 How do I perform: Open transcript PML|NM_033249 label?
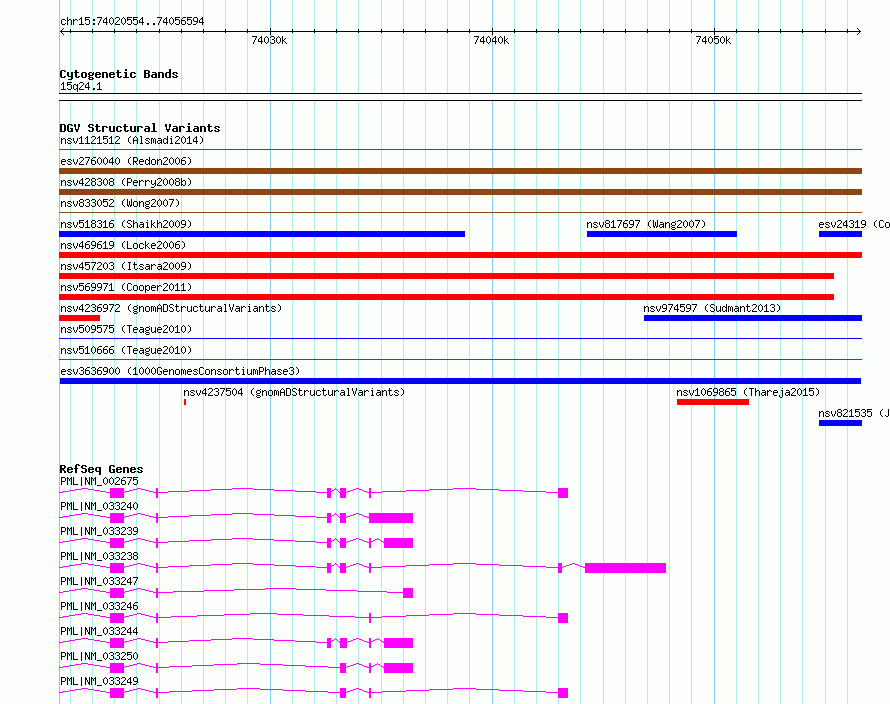coord(99,681)
